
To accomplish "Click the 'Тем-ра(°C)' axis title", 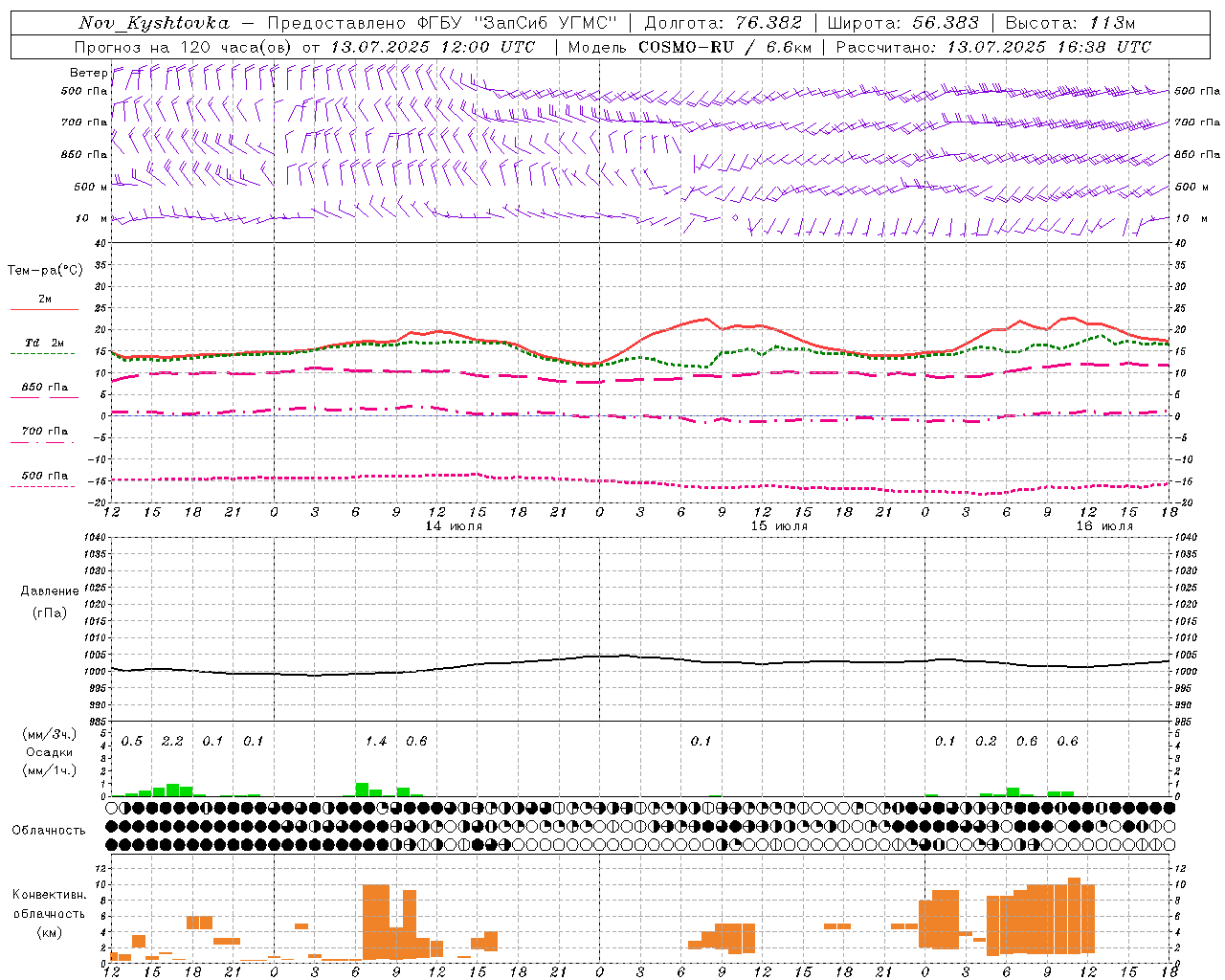I will click(45, 271).
